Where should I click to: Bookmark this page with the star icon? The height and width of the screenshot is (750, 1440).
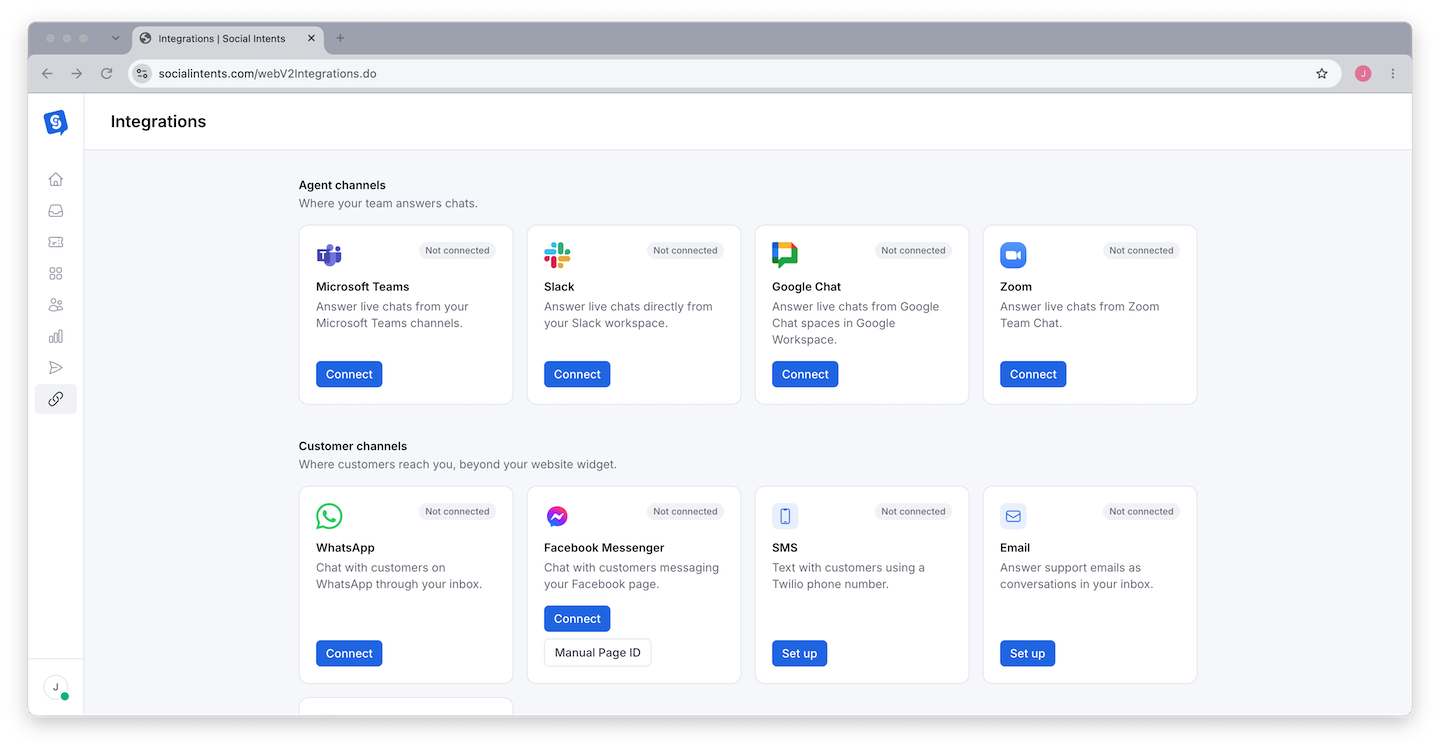click(1322, 73)
